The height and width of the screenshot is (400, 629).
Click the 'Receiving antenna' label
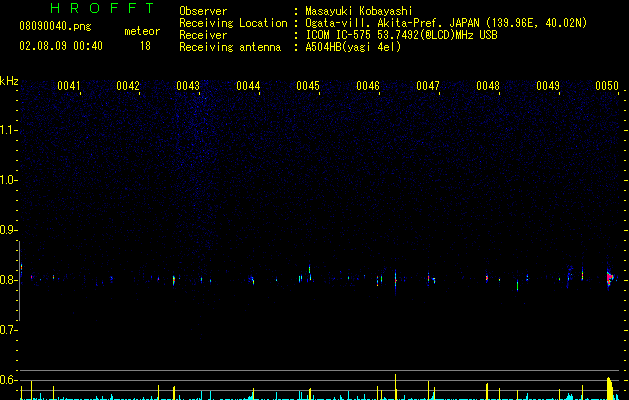point(230,47)
